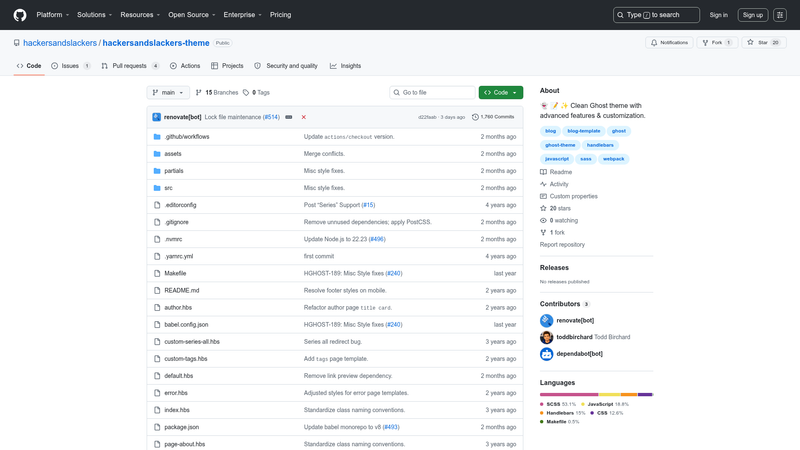Click the toddbirchard avatar
Image resolution: width=800 pixels, height=450 pixels.
pos(546,337)
